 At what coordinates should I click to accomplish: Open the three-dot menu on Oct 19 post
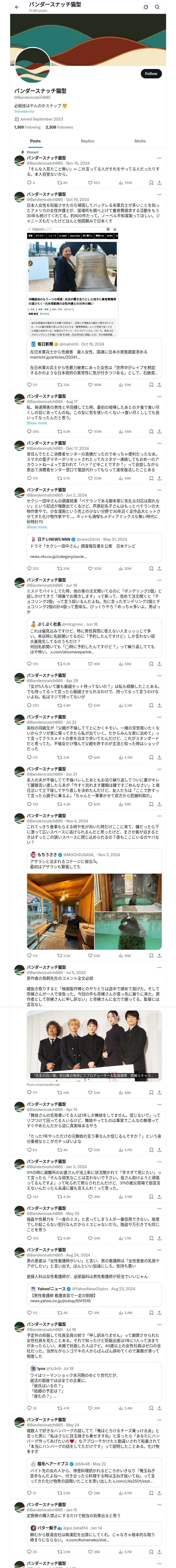[160, 194]
